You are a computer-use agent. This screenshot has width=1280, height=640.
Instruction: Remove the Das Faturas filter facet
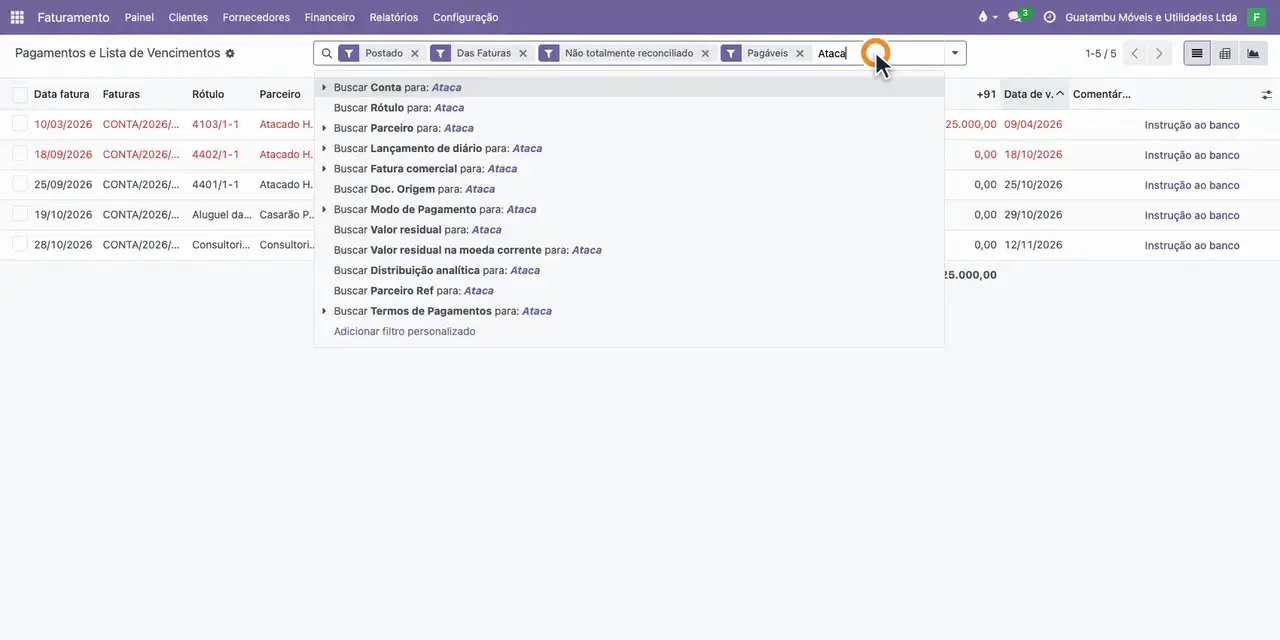(x=523, y=53)
